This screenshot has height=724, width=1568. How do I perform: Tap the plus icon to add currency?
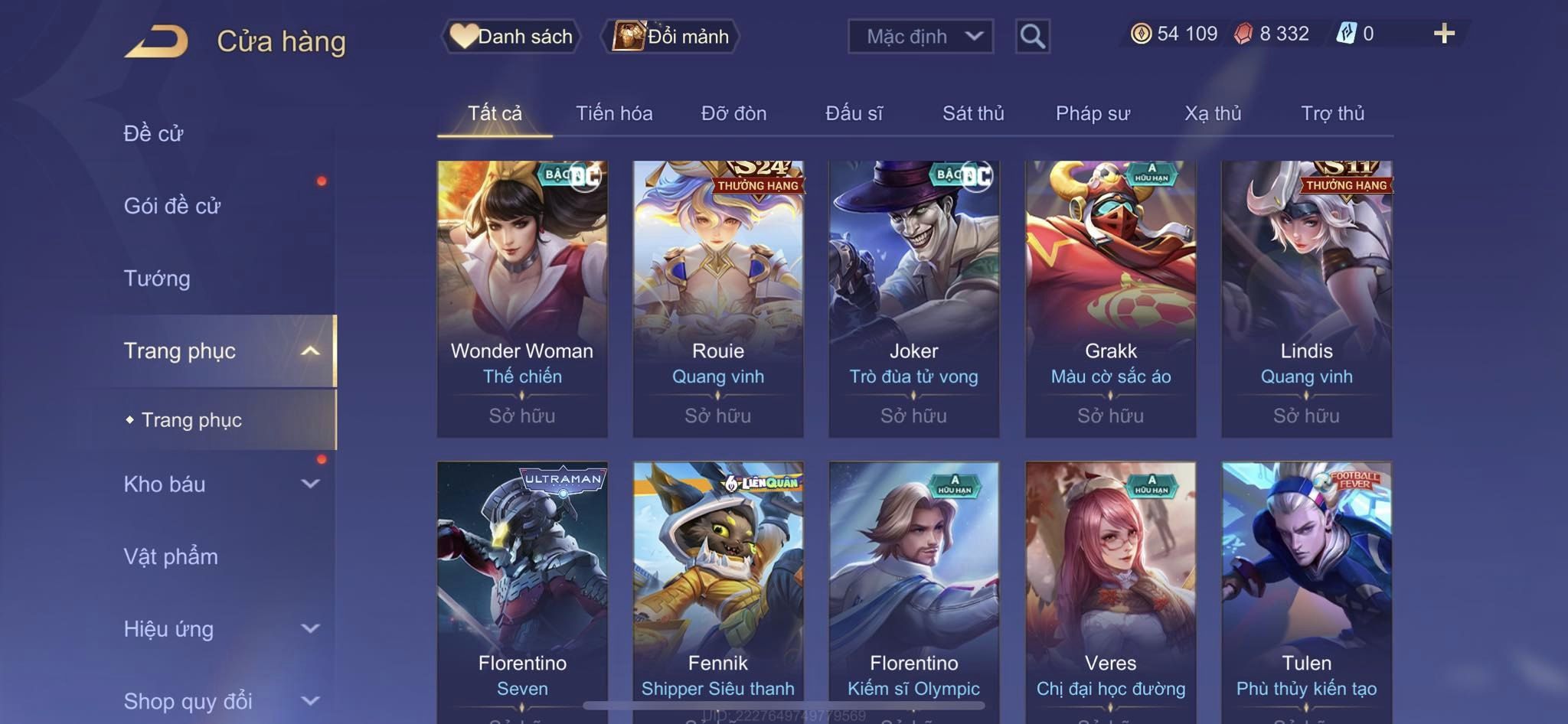click(x=1444, y=34)
